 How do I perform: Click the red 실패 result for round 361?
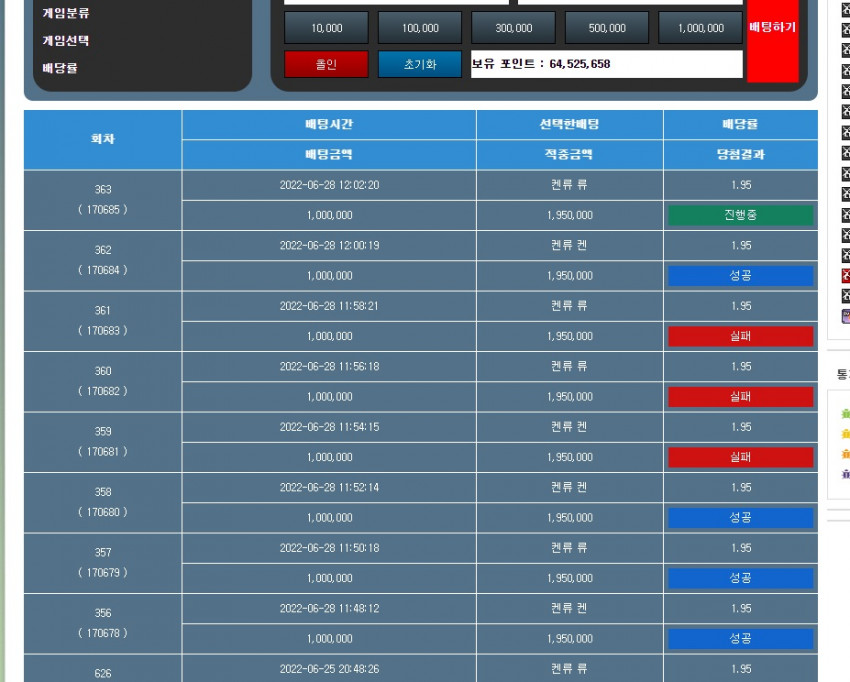pos(740,336)
